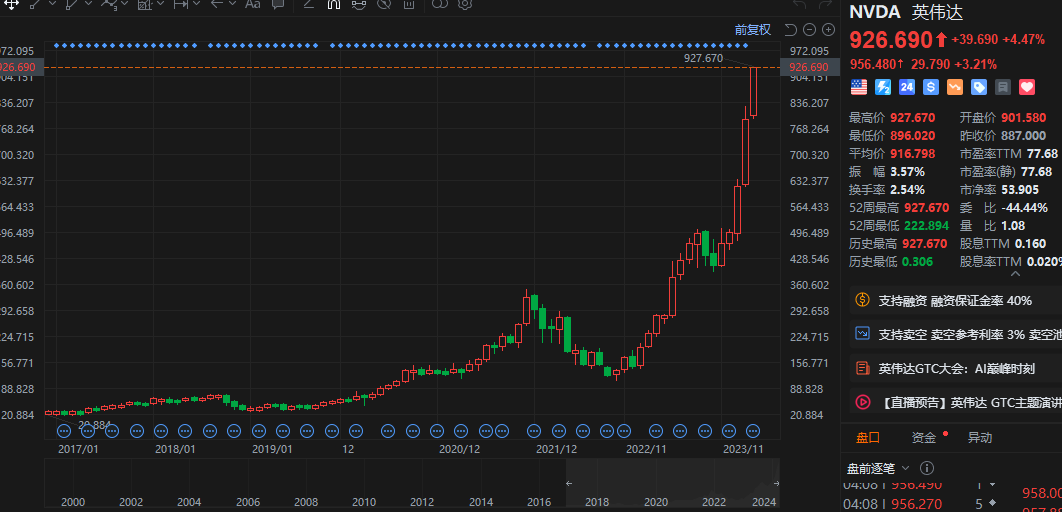
Task: Click the blue 24-hour trading icon
Action: click(907, 88)
